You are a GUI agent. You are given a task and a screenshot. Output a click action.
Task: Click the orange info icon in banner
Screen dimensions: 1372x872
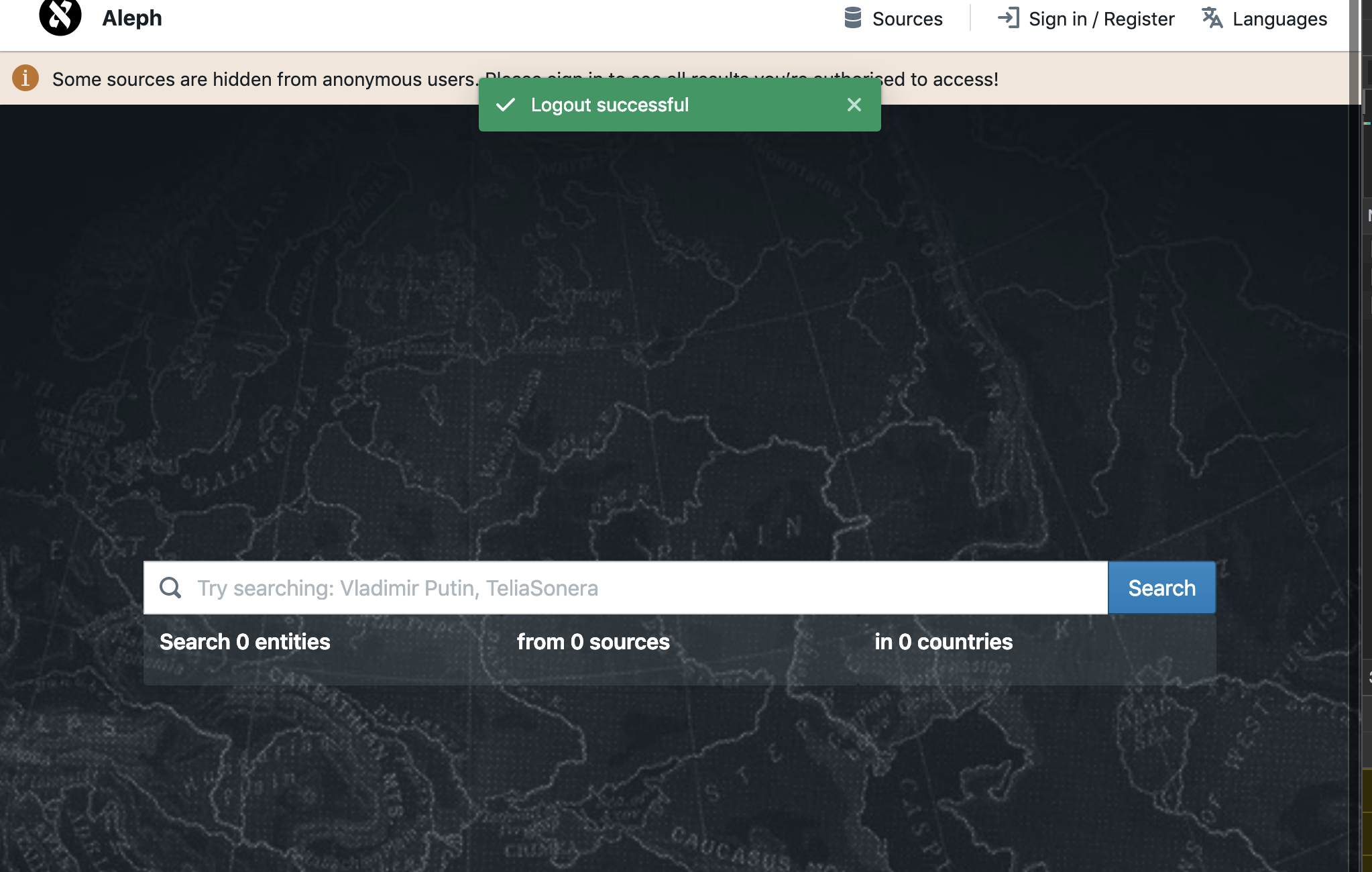(25, 78)
